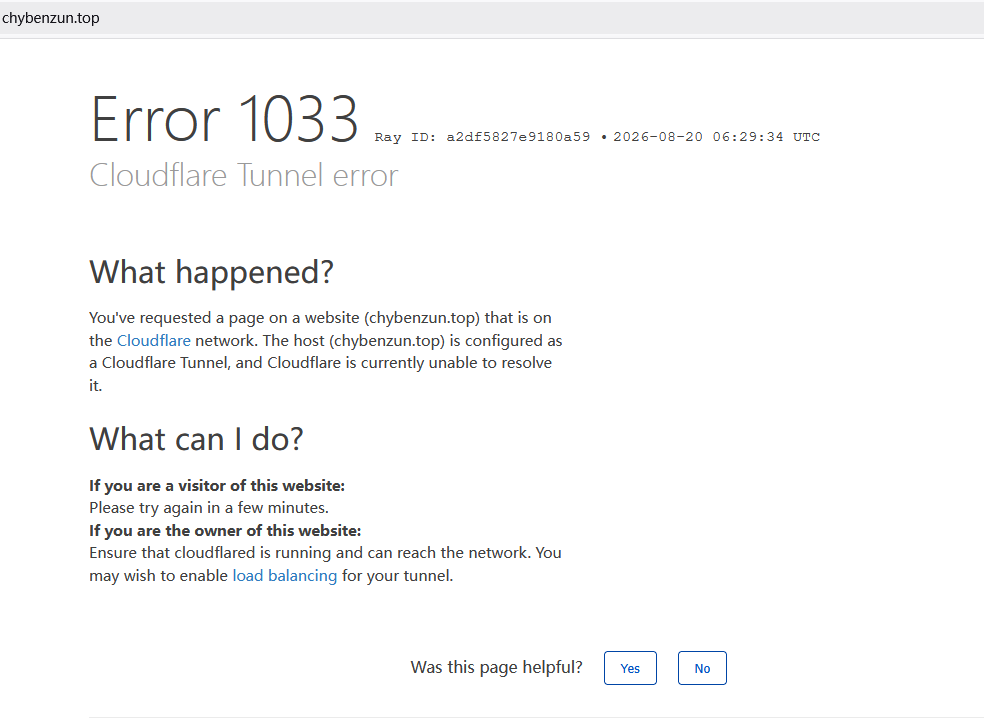Click 'If you are the owner' line
This screenshot has width=984, height=720.
click(x=225, y=530)
